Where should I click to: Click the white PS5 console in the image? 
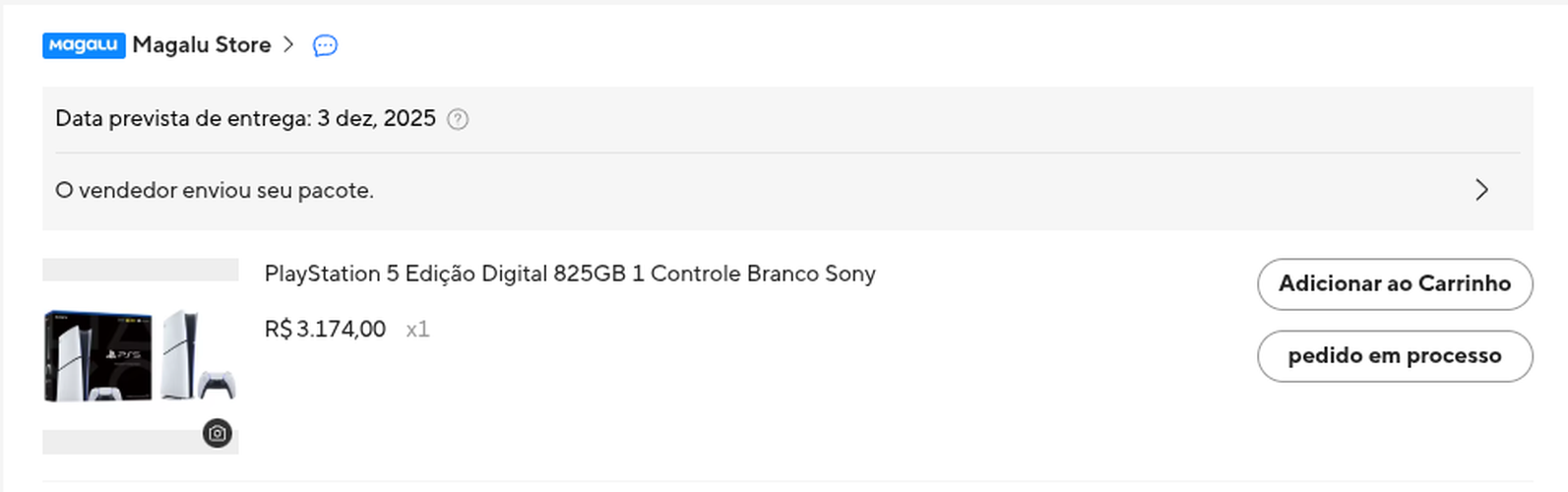tap(180, 352)
